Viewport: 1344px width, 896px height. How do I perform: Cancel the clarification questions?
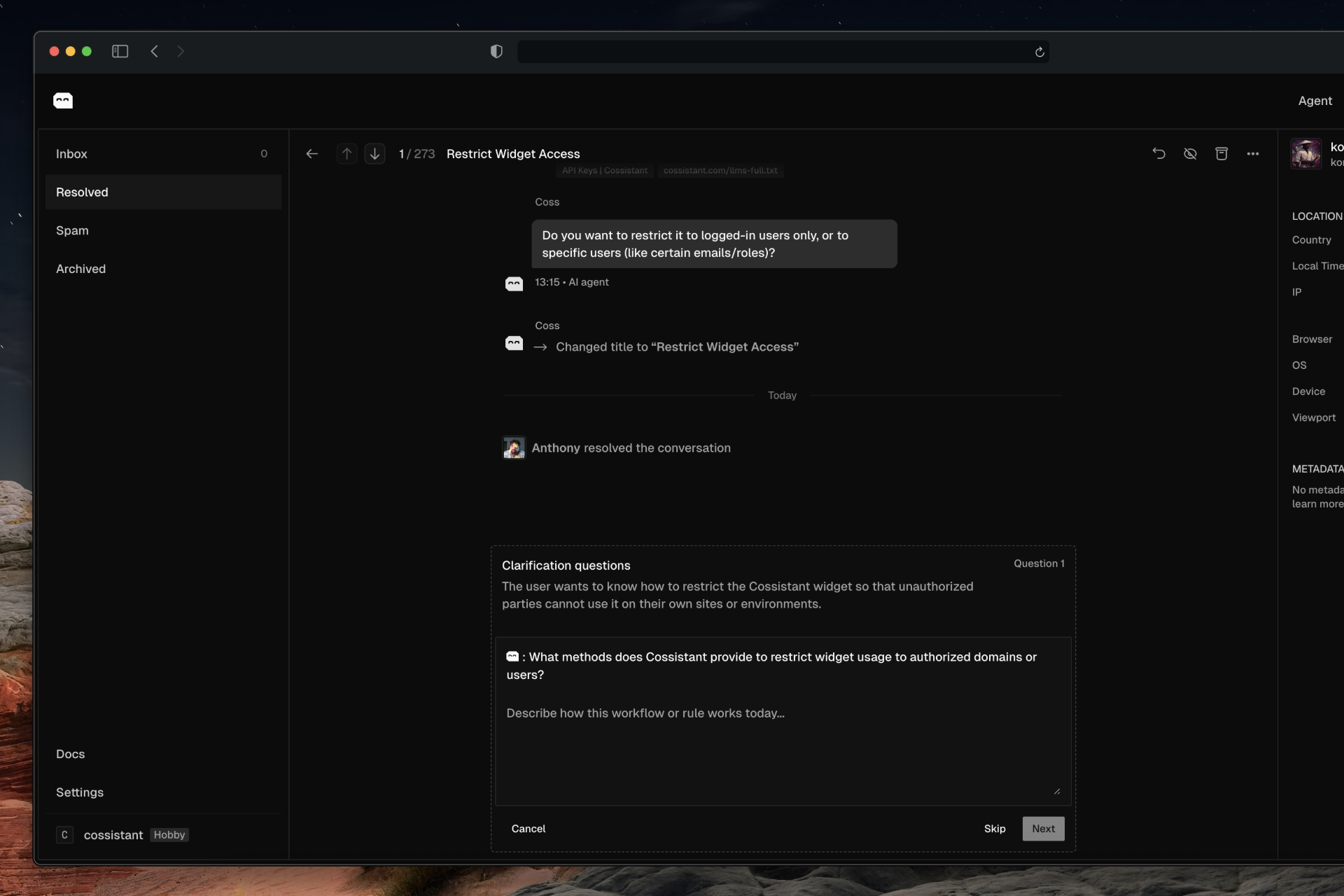click(x=528, y=829)
